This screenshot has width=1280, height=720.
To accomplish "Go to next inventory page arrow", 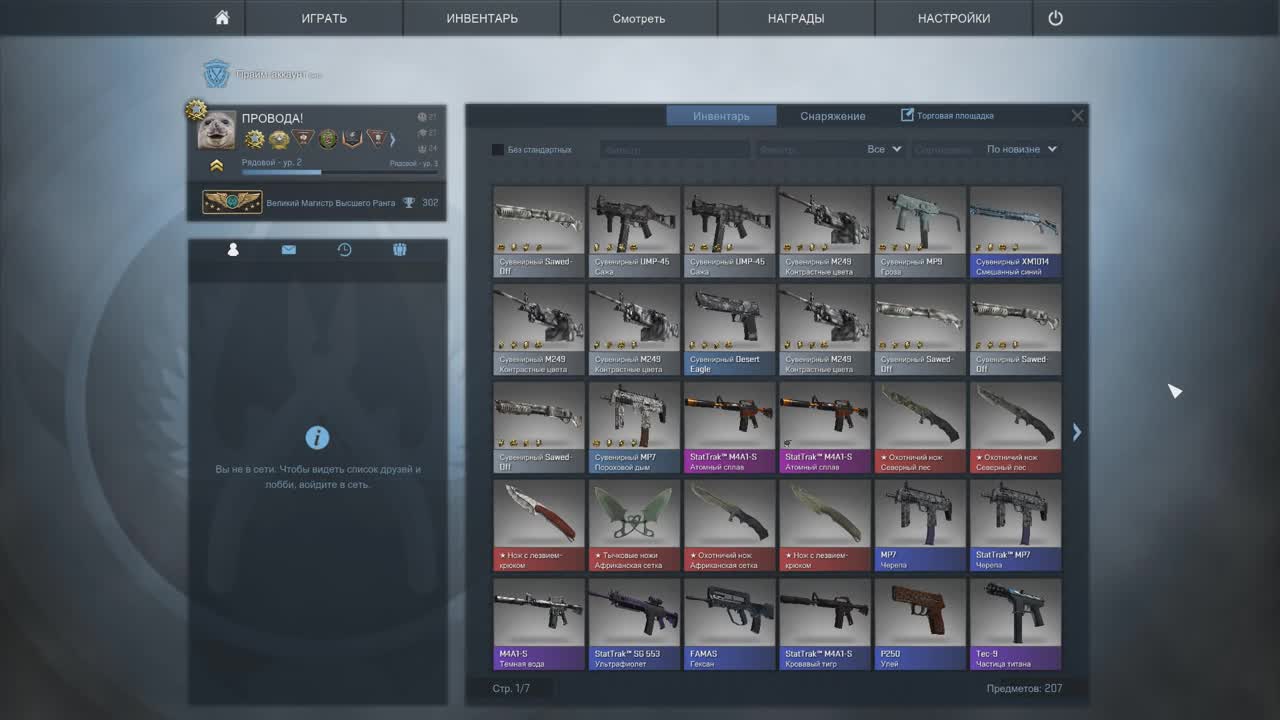I will pyautogui.click(x=1077, y=432).
